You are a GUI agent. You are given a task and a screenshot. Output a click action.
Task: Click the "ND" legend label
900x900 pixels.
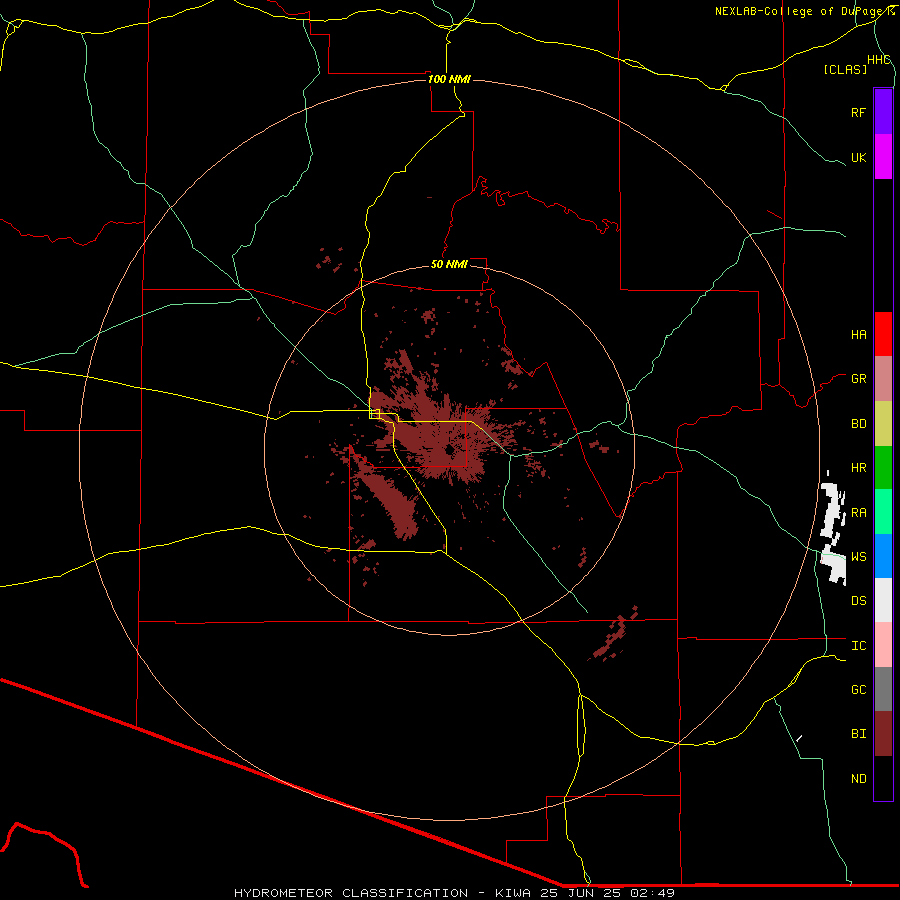click(x=859, y=779)
